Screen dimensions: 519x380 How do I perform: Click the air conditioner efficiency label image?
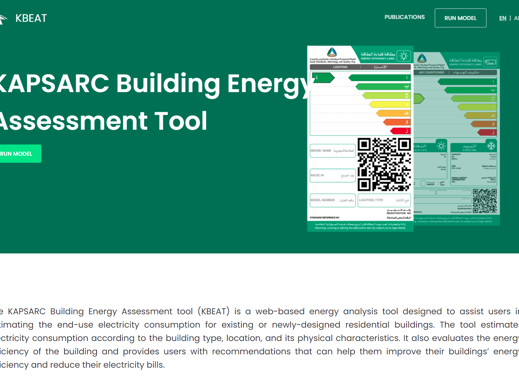[457, 138]
